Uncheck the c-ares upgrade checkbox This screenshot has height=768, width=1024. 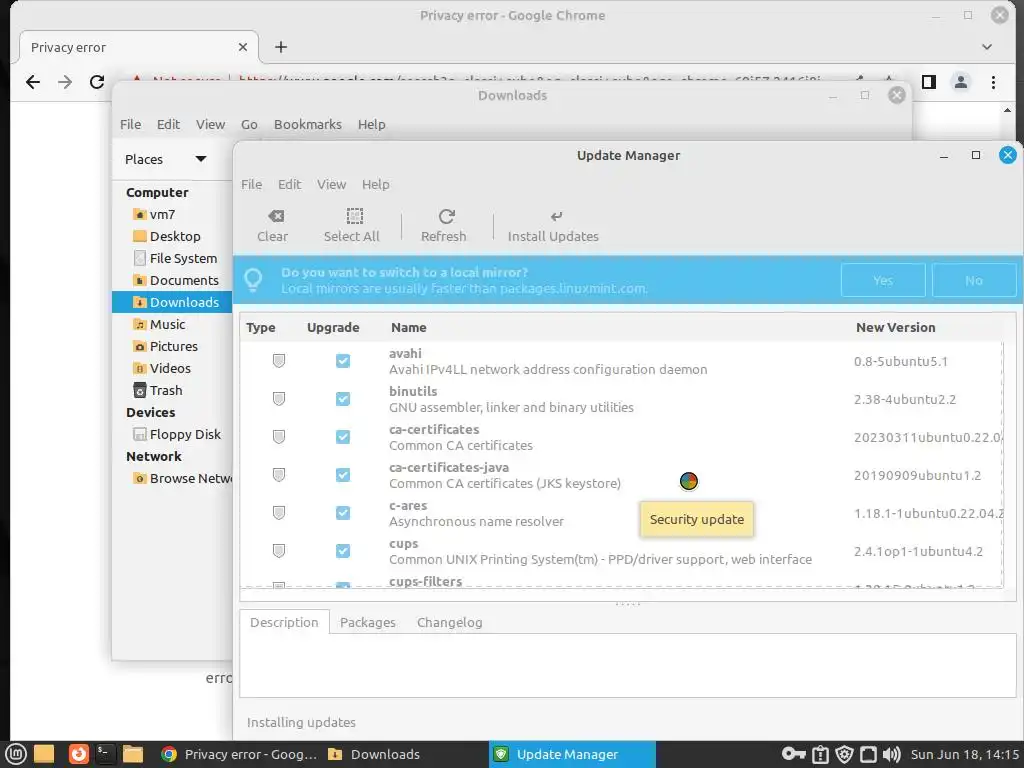343,513
